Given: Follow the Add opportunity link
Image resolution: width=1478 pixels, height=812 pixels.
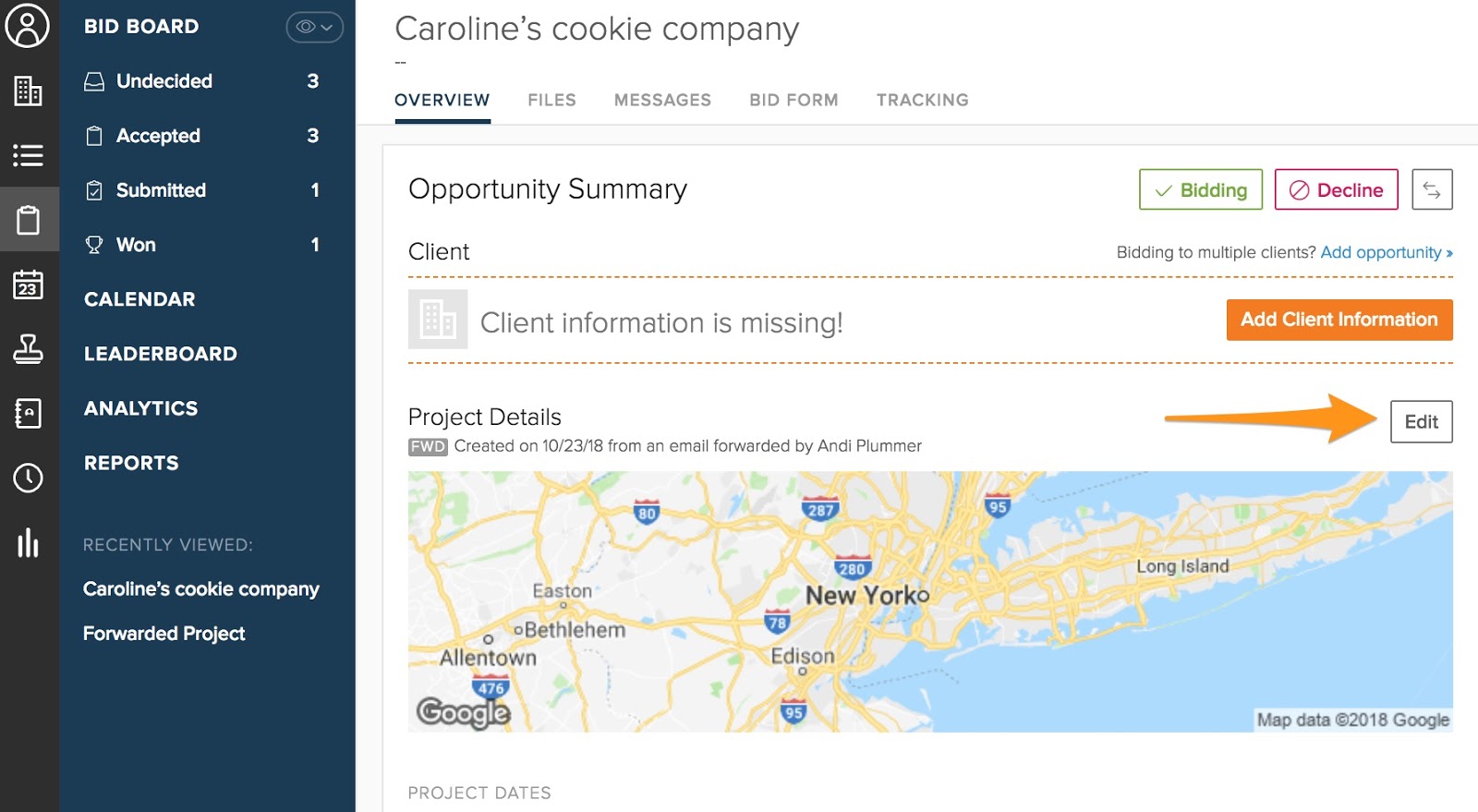Looking at the screenshot, I should click(1386, 252).
